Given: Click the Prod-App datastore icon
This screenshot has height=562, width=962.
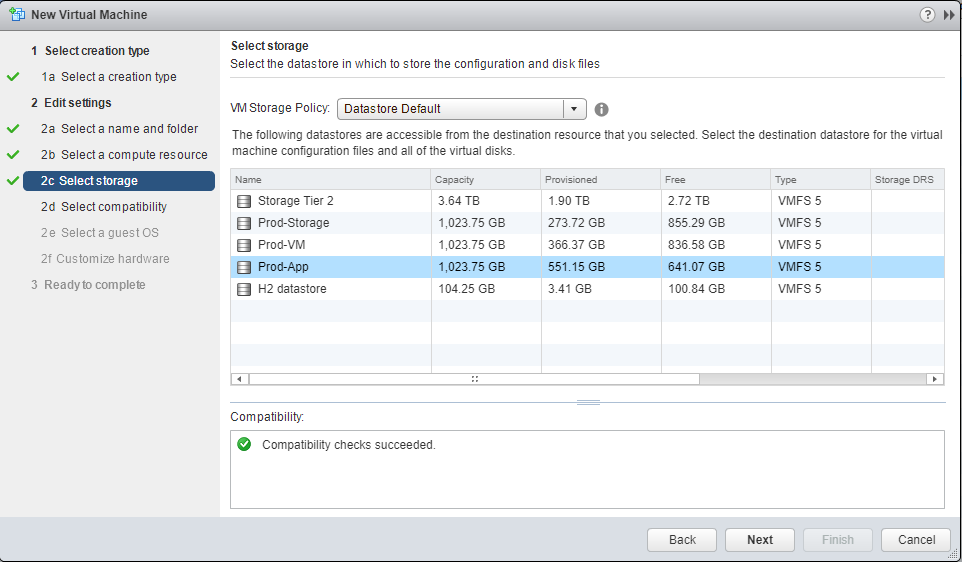Looking at the screenshot, I should pyautogui.click(x=244, y=268).
